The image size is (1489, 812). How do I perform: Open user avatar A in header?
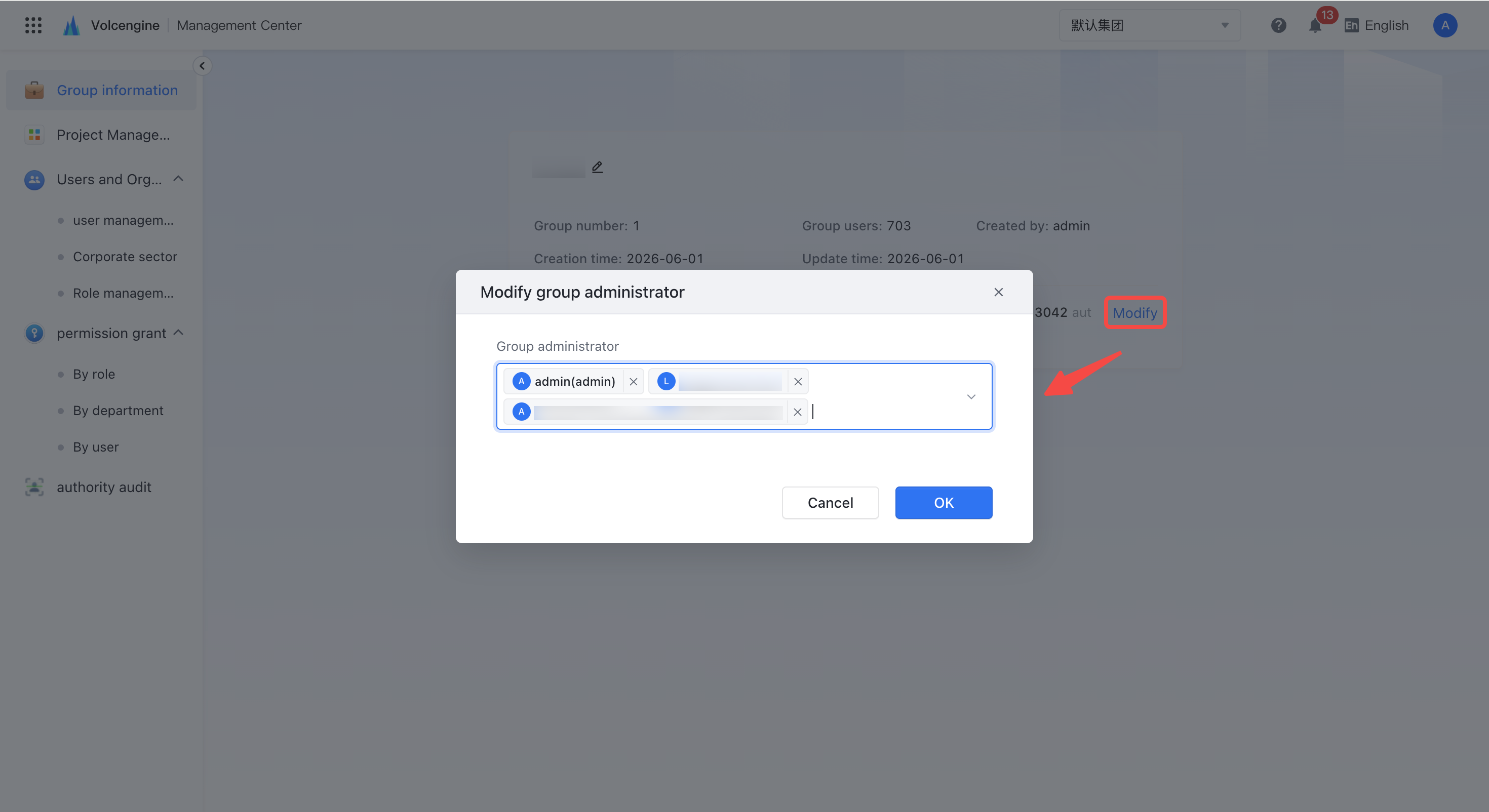(x=1444, y=25)
